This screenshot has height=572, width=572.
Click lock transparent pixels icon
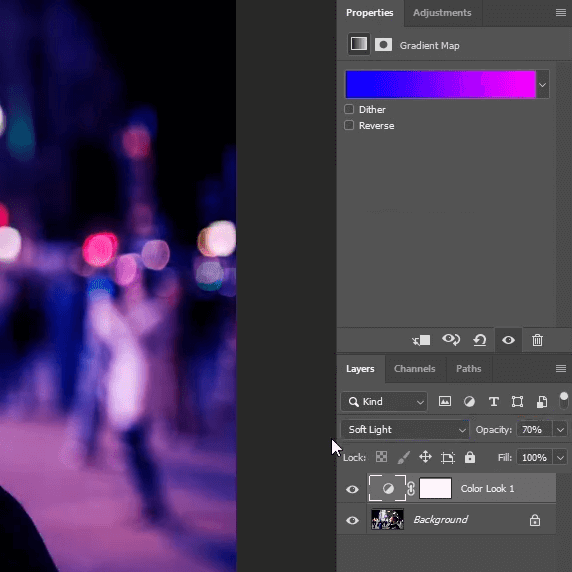(382, 457)
